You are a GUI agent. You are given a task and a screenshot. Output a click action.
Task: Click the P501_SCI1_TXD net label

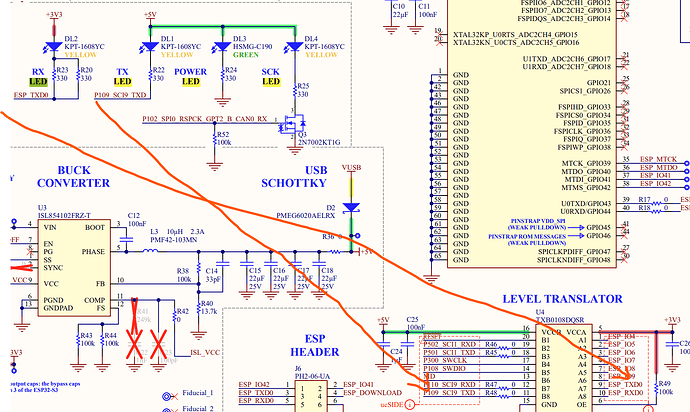click(x=449, y=352)
